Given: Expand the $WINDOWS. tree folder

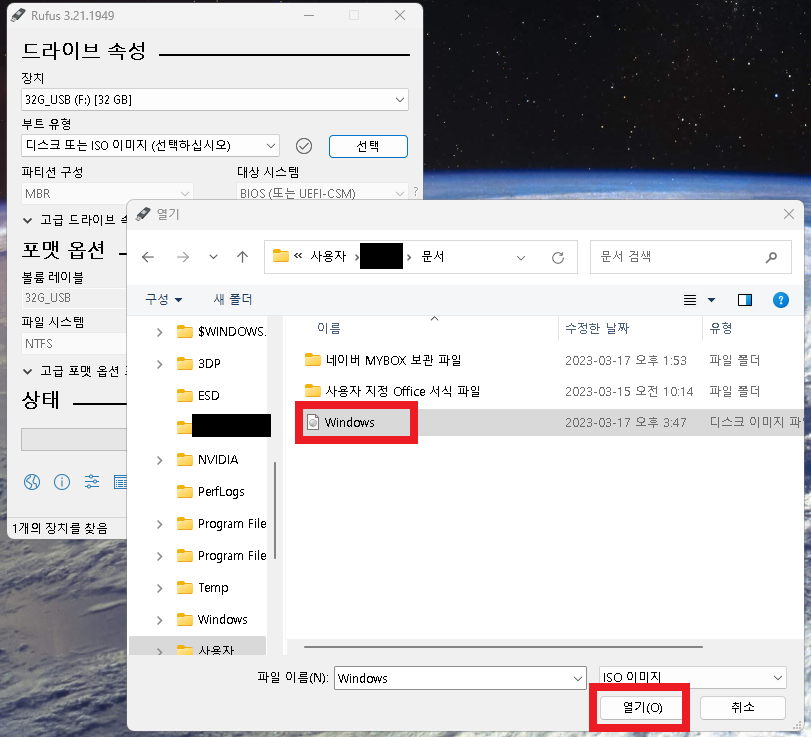Looking at the screenshot, I should [x=159, y=332].
